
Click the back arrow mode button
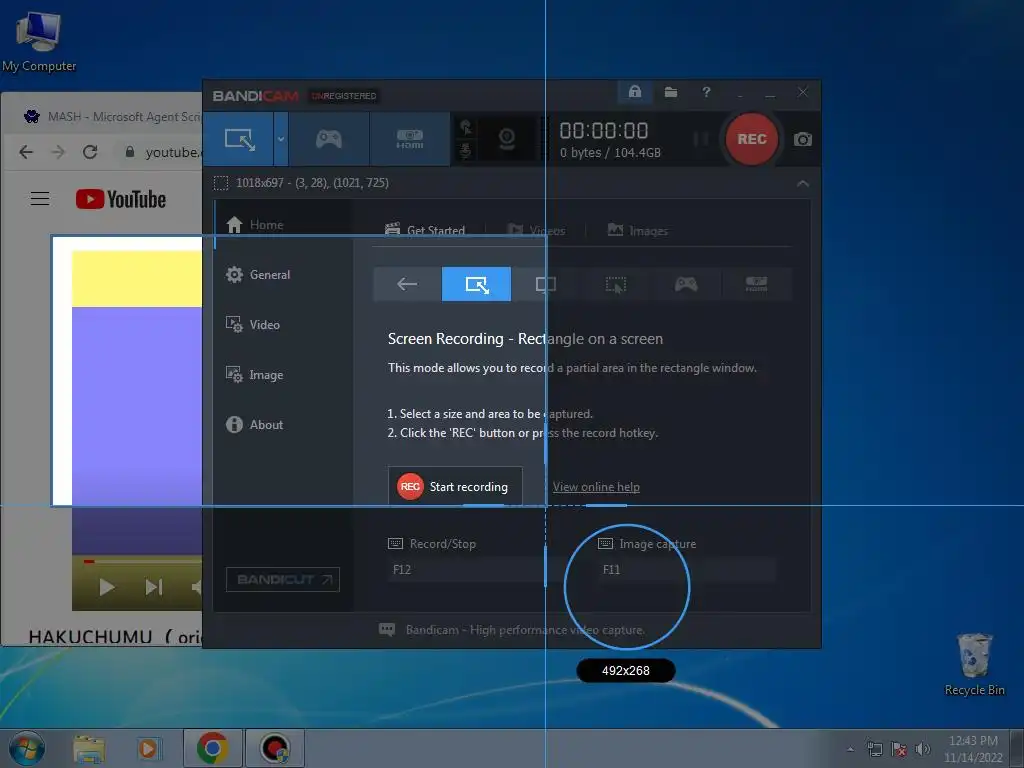coord(407,284)
